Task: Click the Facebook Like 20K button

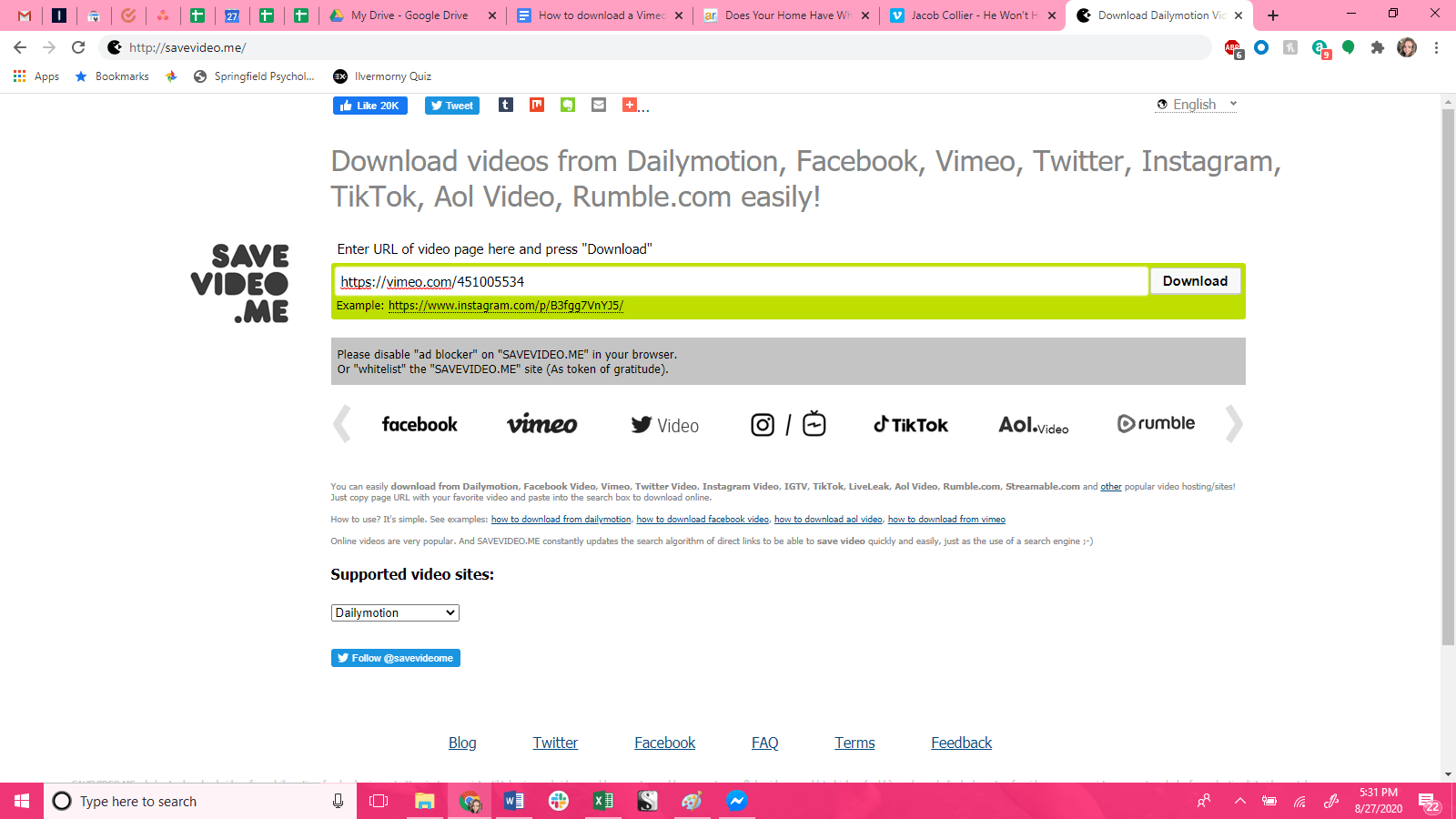Action: (x=370, y=106)
